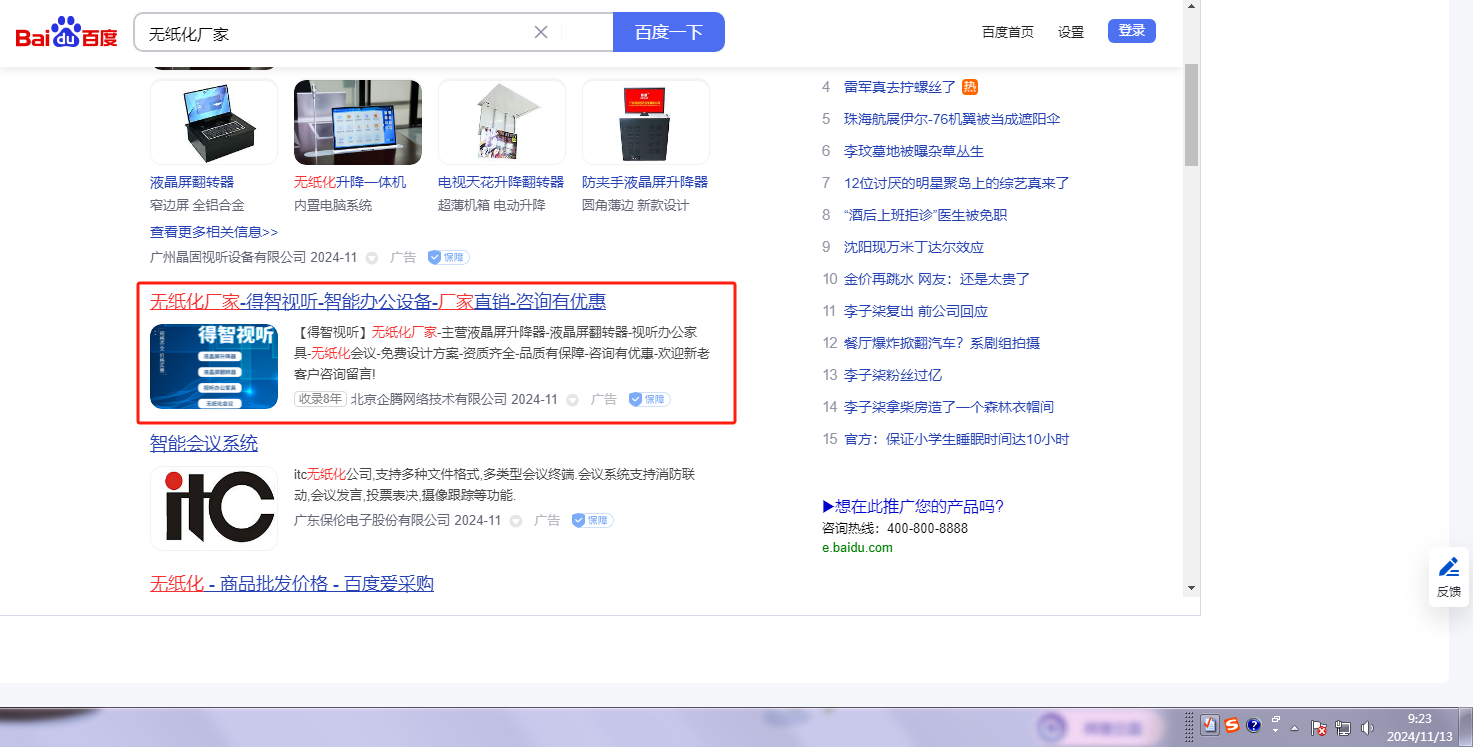
Task: Click 保障 badge under the 得智视听 ad
Action: coord(649,399)
